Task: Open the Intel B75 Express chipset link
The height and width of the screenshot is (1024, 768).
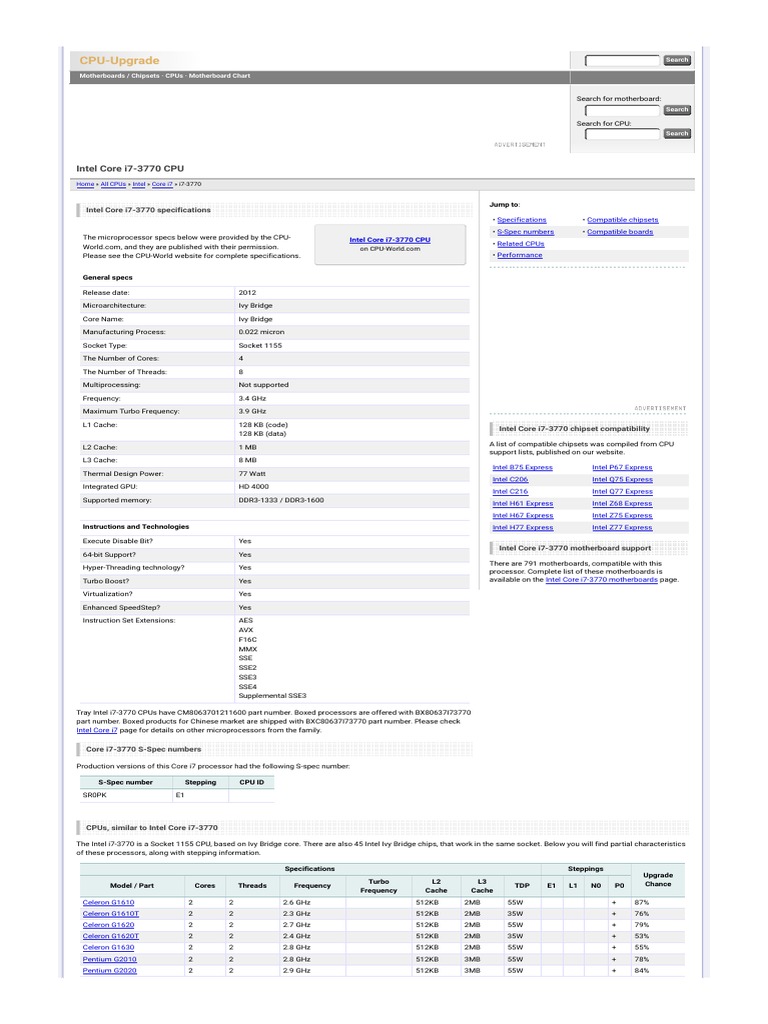Action: [x=522, y=467]
